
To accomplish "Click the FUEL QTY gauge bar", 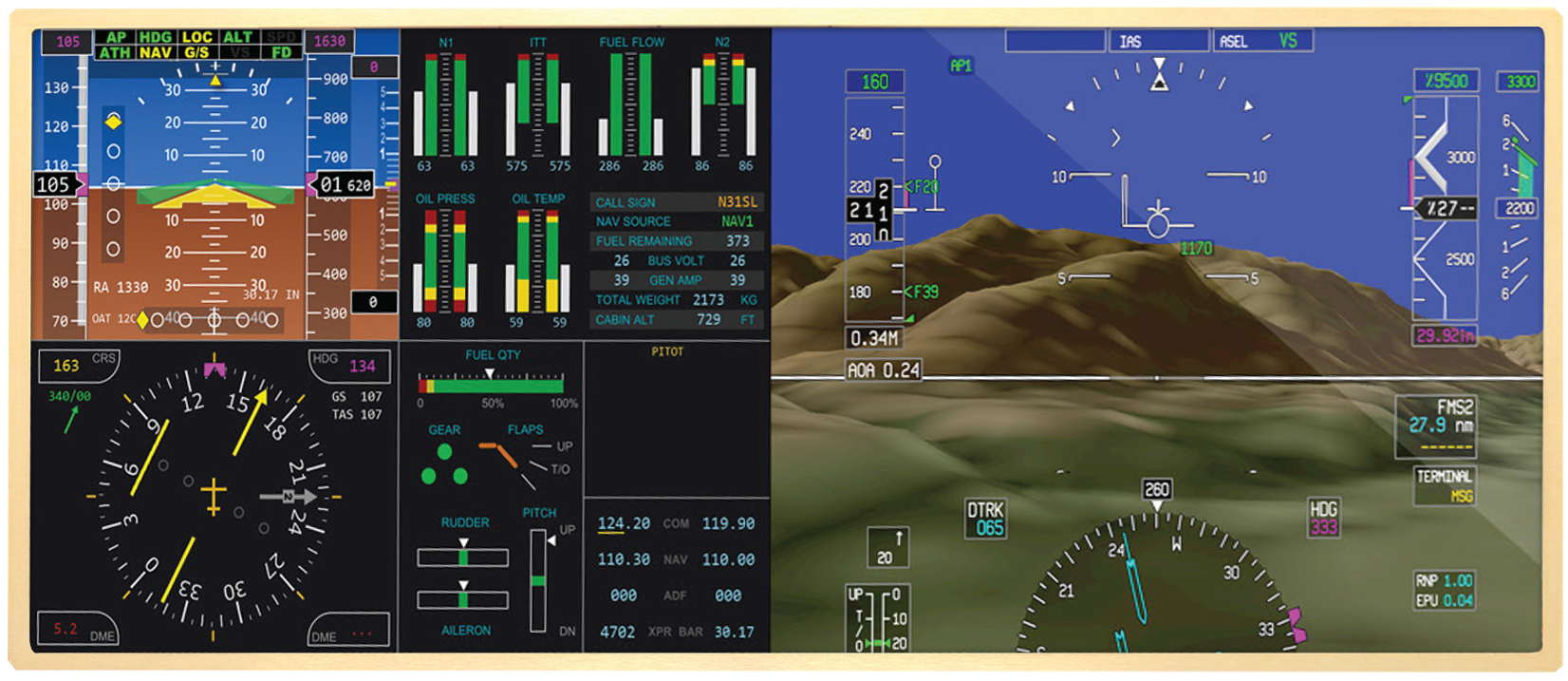I will tap(492, 386).
